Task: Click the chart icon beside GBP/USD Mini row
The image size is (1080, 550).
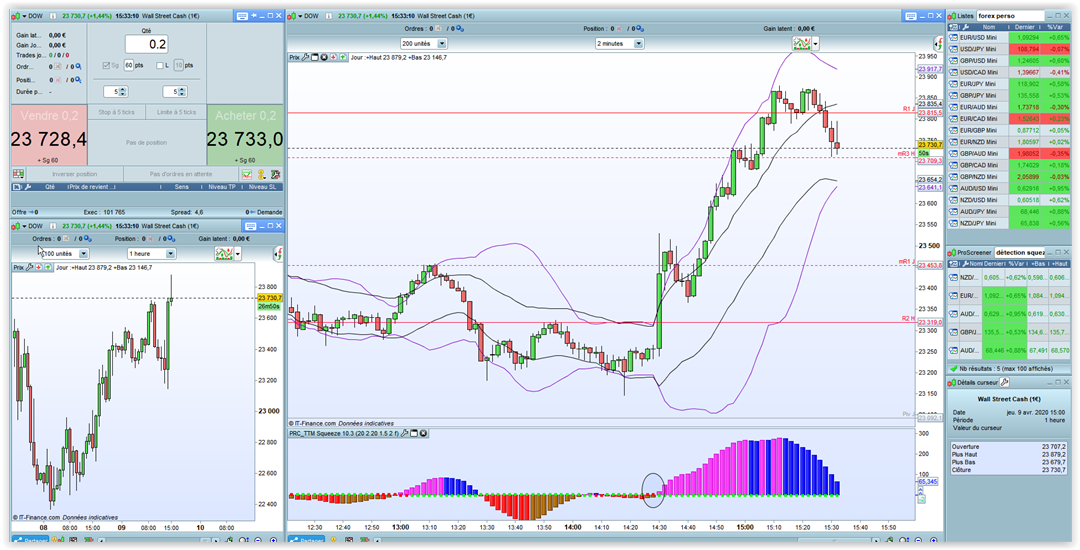Action: tap(953, 61)
